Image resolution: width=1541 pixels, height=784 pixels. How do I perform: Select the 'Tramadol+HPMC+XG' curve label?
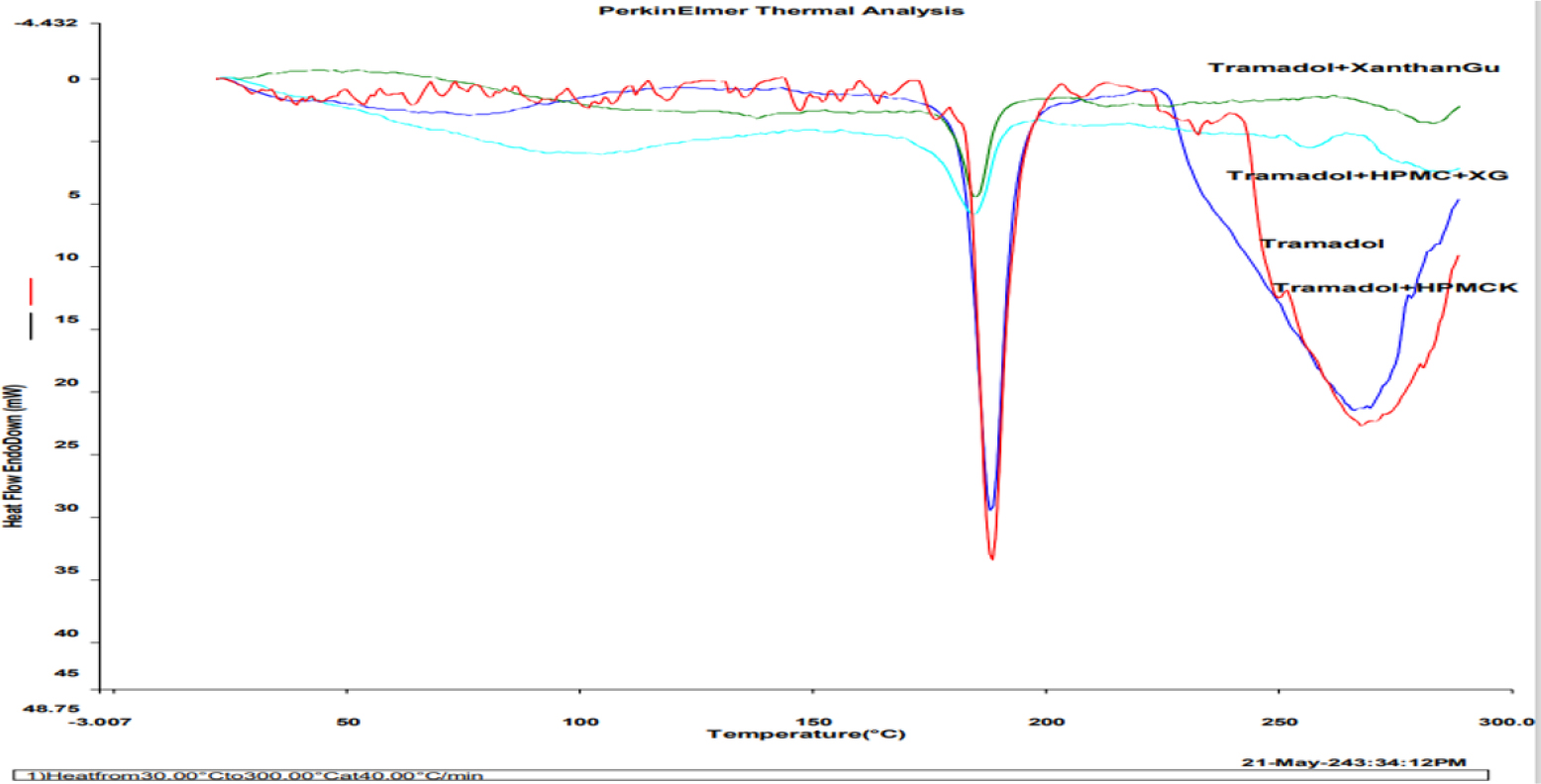click(x=1368, y=175)
